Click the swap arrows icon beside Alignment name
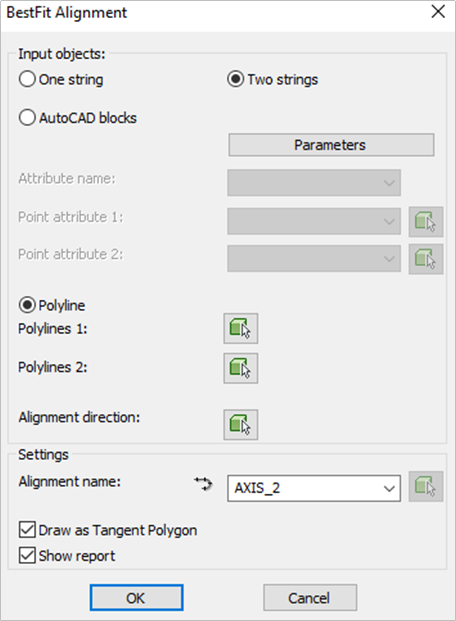456x621 pixels. click(203, 484)
